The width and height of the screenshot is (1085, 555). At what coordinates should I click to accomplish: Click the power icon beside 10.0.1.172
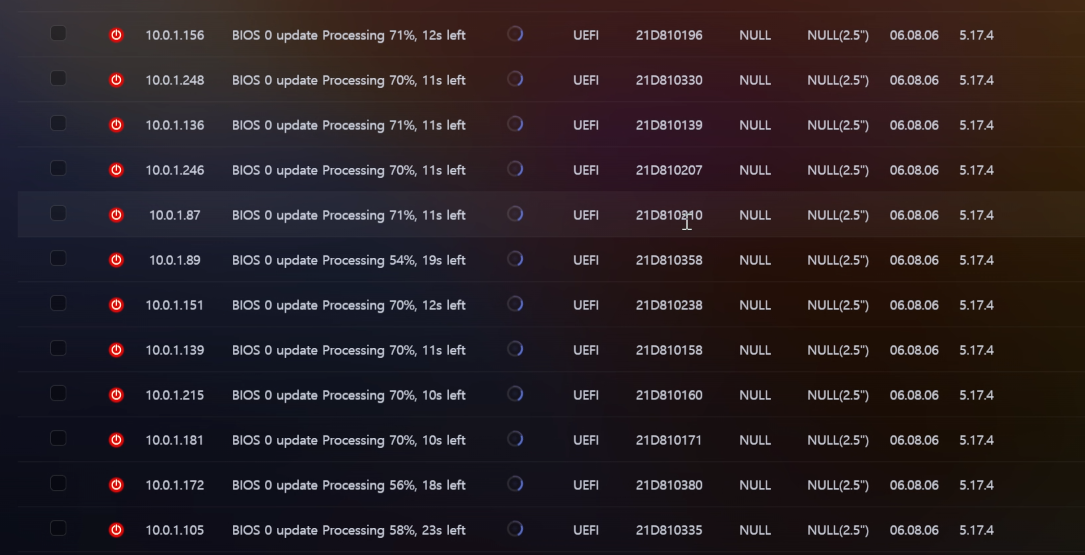pyautogui.click(x=116, y=485)
